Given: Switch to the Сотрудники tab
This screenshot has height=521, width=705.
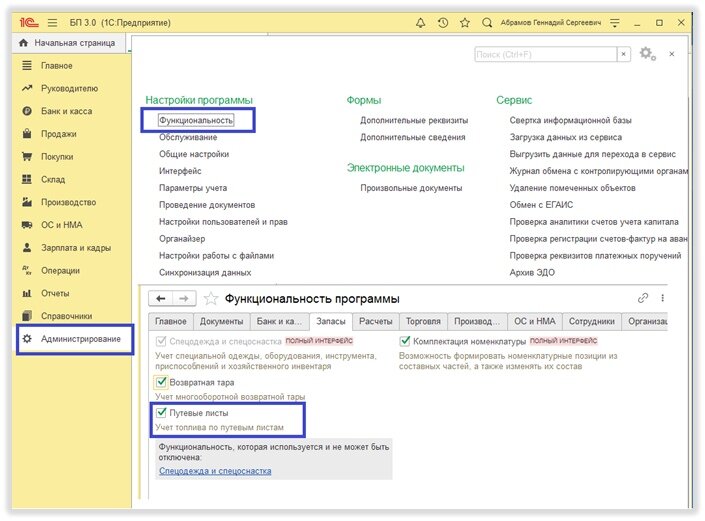Looking at the screenshot, I should click(592, 321).
